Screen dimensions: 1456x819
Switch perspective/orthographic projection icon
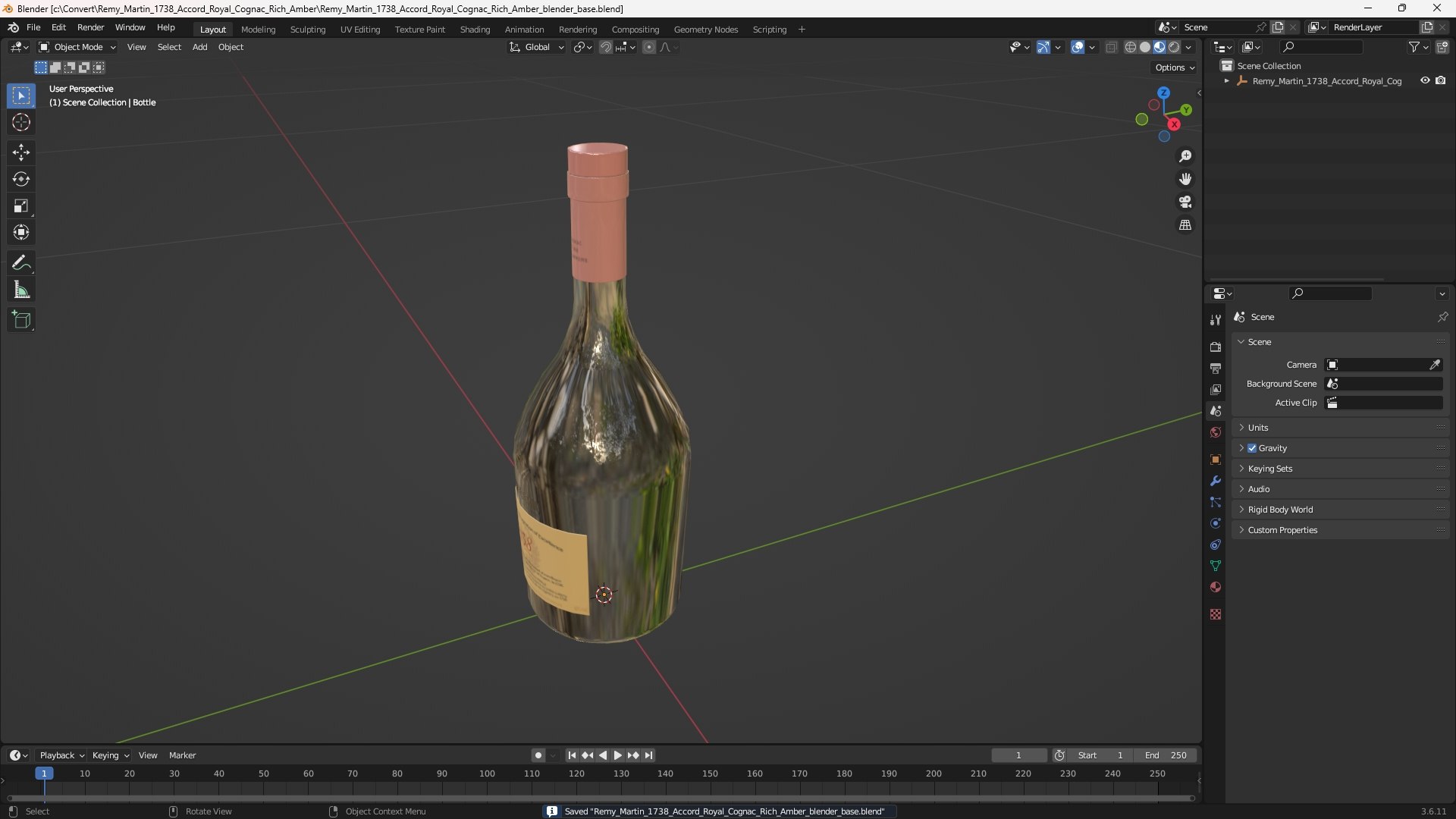pos(1185,225)
